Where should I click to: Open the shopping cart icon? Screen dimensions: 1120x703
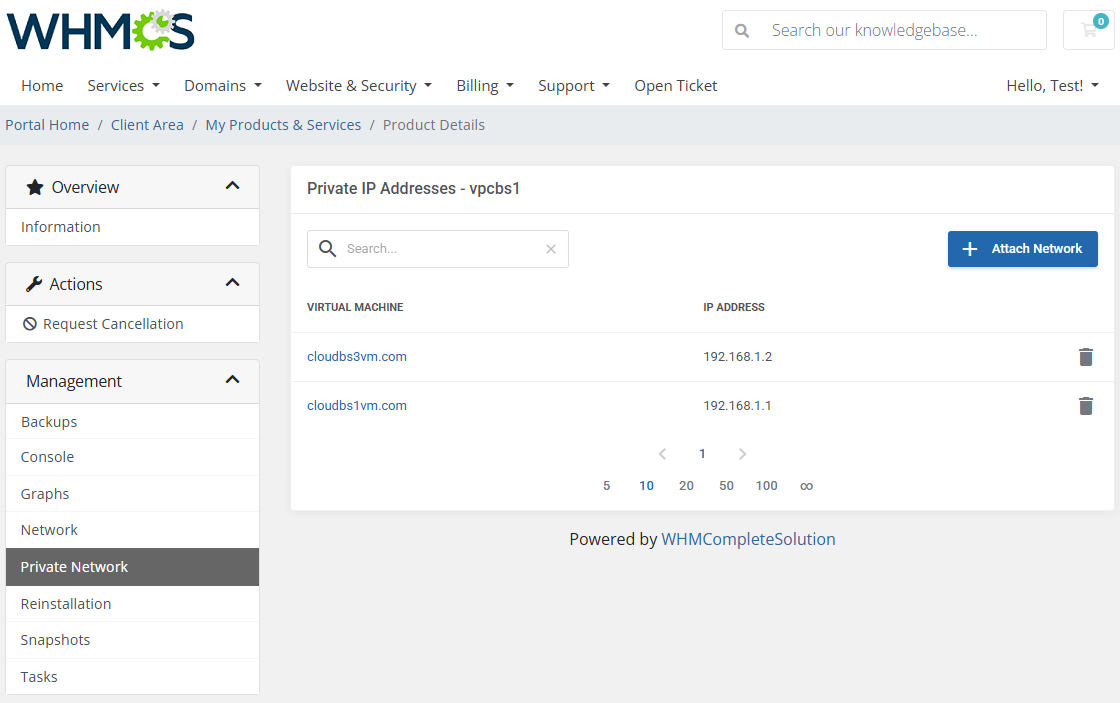click(1088, 30)
